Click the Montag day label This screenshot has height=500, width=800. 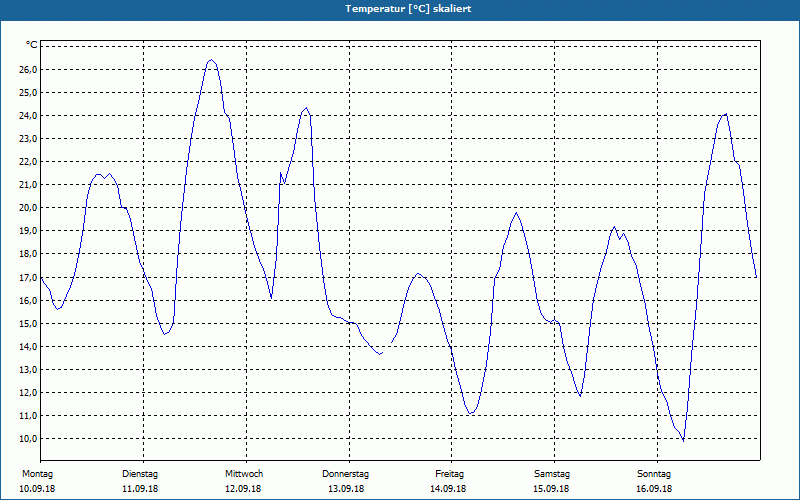click(x=37, y=474)
